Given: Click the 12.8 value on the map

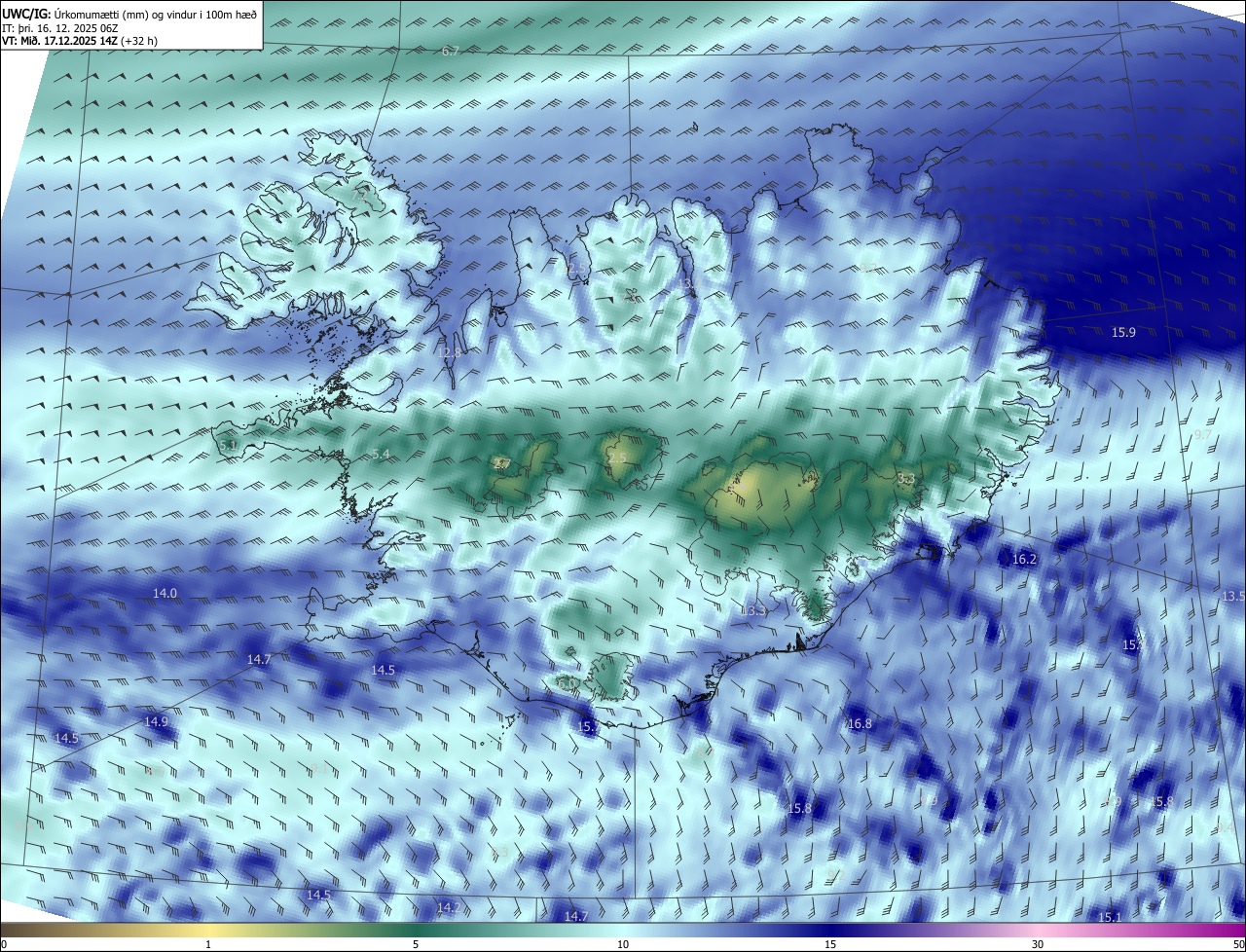Looking at the screenshot, I should tap(449, 353).
